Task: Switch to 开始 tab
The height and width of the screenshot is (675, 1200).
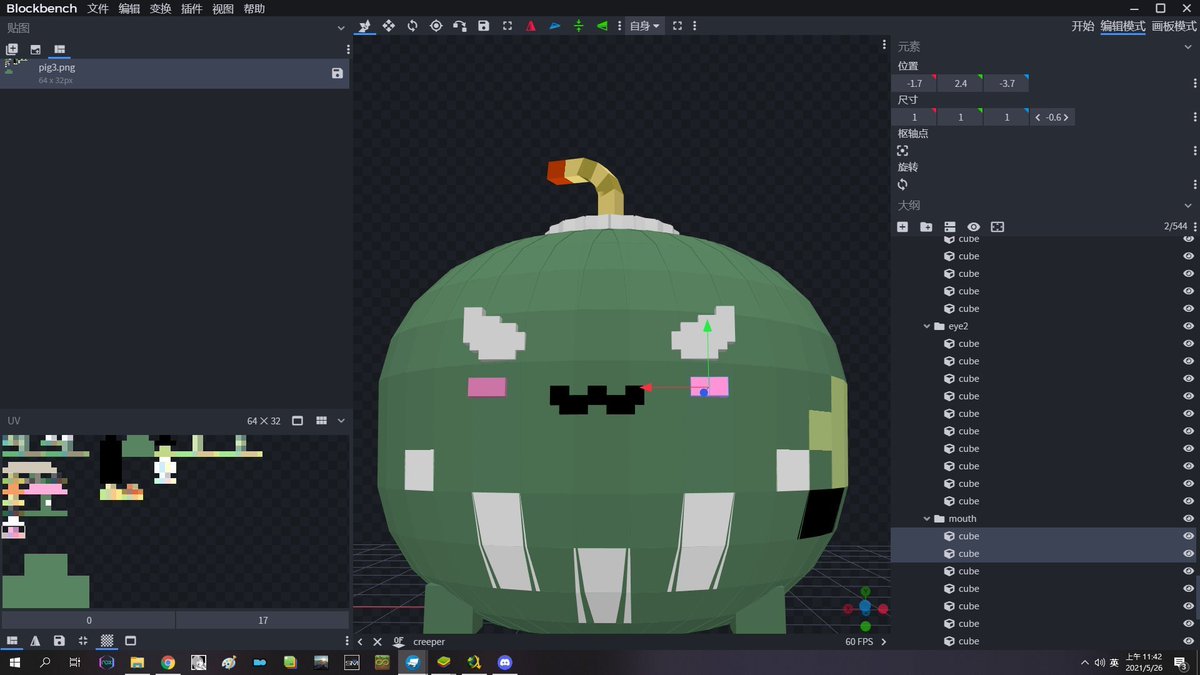Action: [1083, 26]
